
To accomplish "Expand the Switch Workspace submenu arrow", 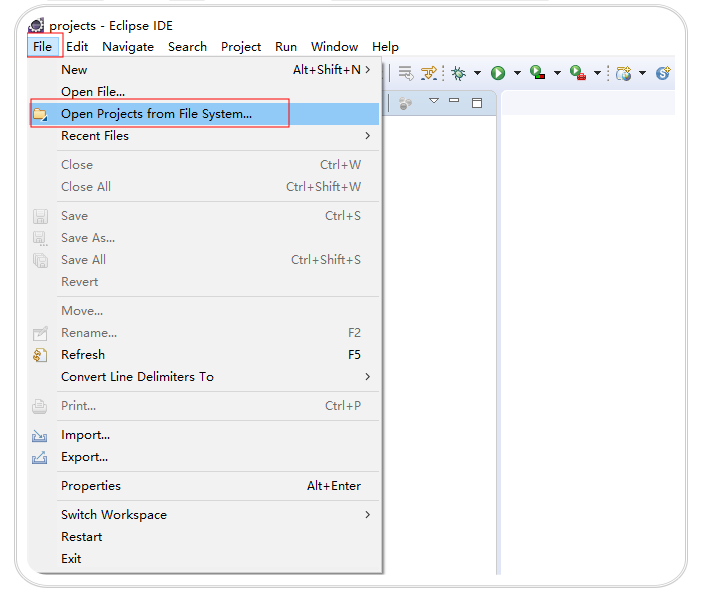I will coord(367,515).
